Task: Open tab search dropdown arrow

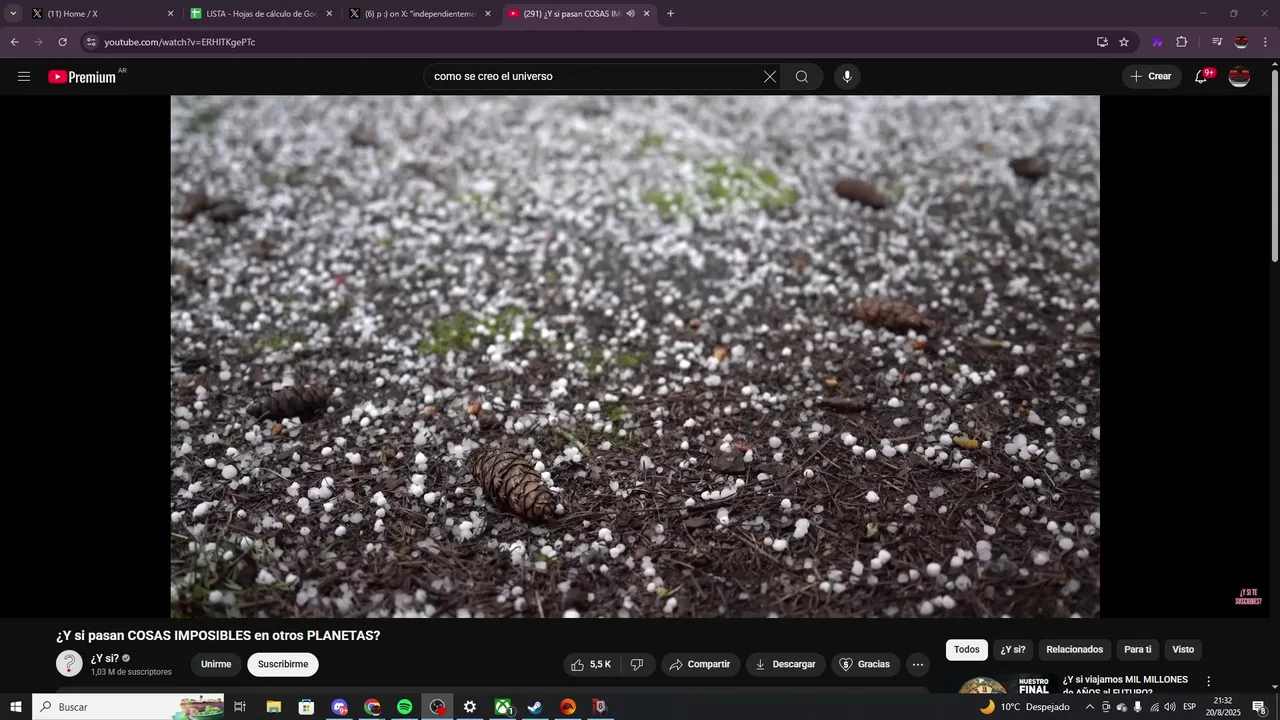Action: coord(13,14)
